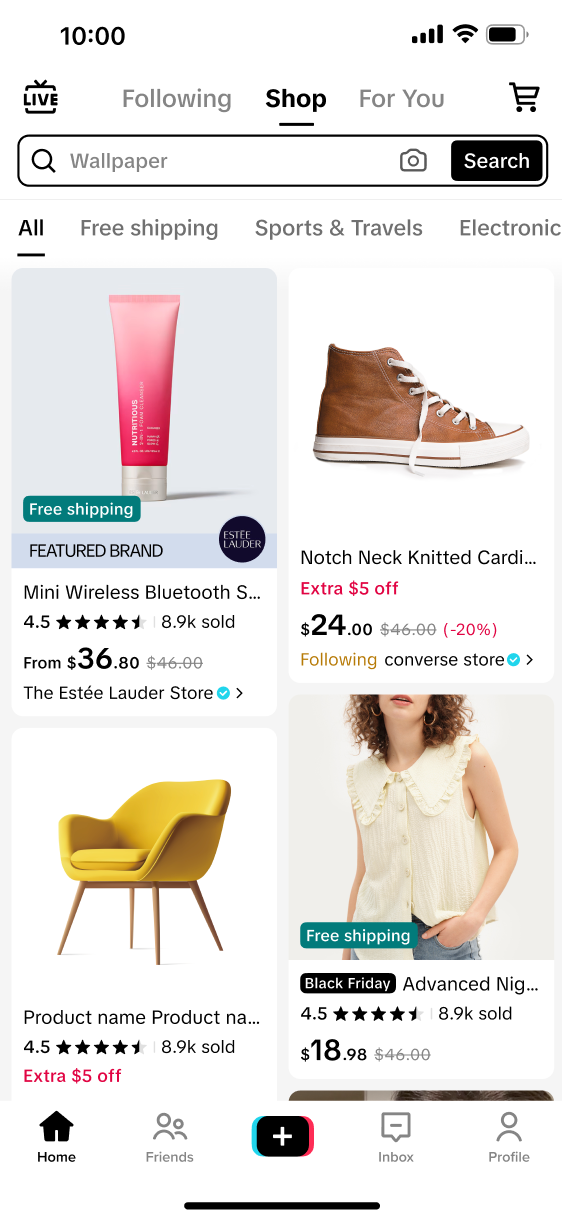
Task: Go to the Profile icon
Action: 509,1127
